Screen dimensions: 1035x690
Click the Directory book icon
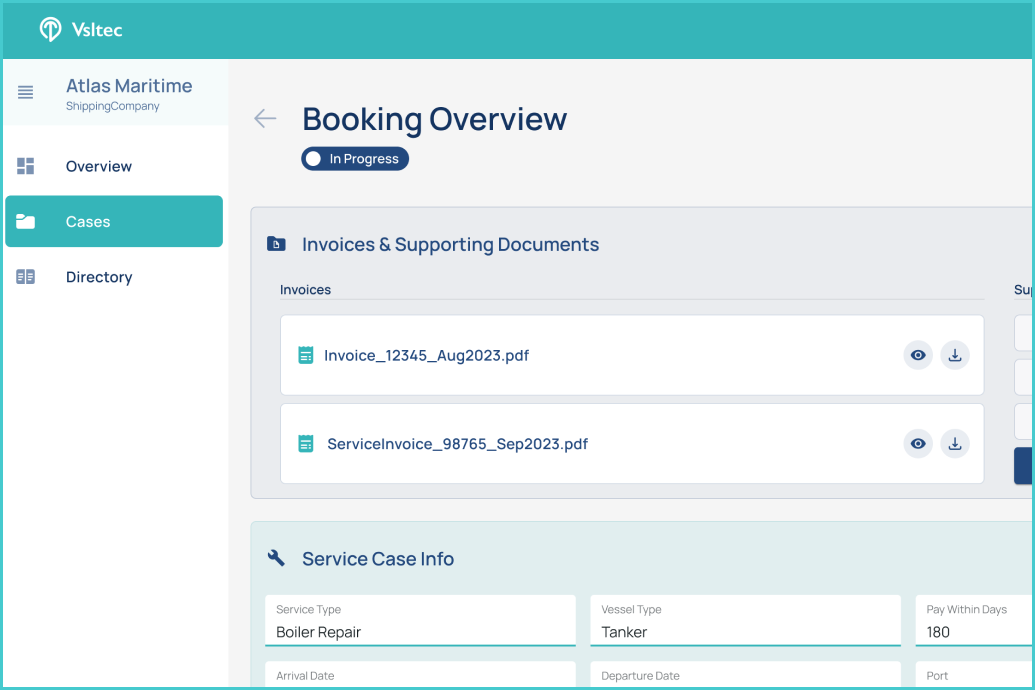[x=25, y=277]
